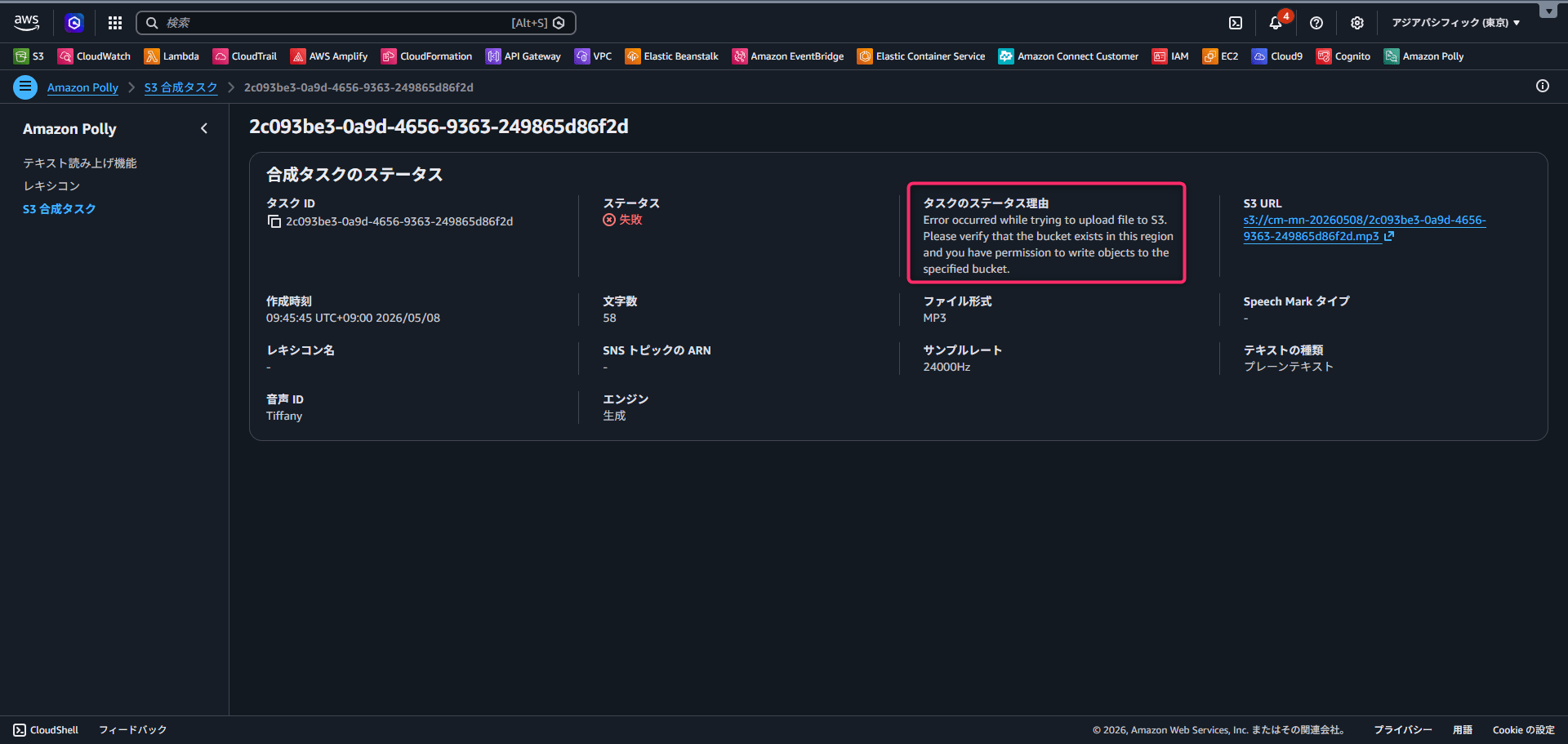This screenshot has height=744, width=1568.
Task: Open the Amazon Q assistant icon
Action: [x=74, y=23]
